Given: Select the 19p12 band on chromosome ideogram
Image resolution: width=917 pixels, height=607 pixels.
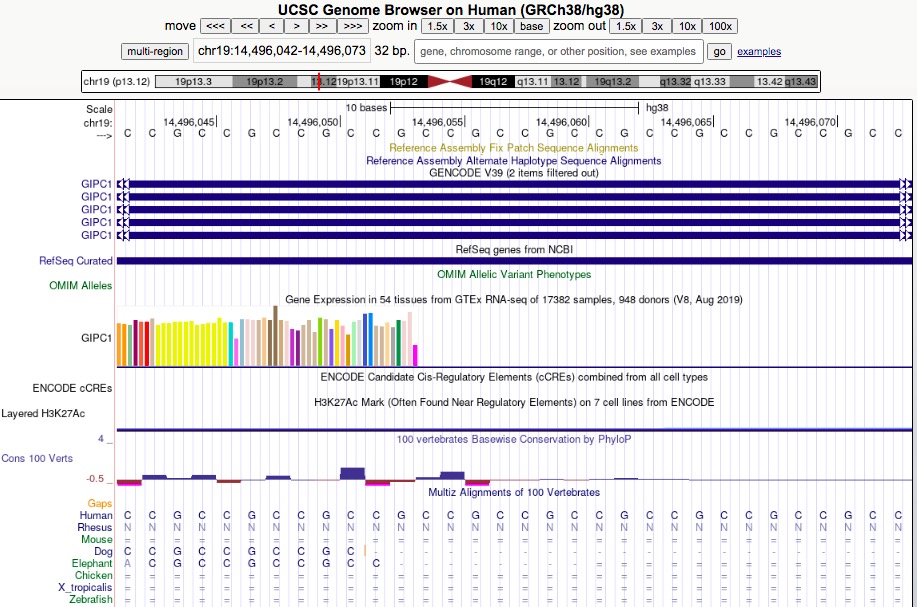Looking at the screenshot, I should [404, 82].
